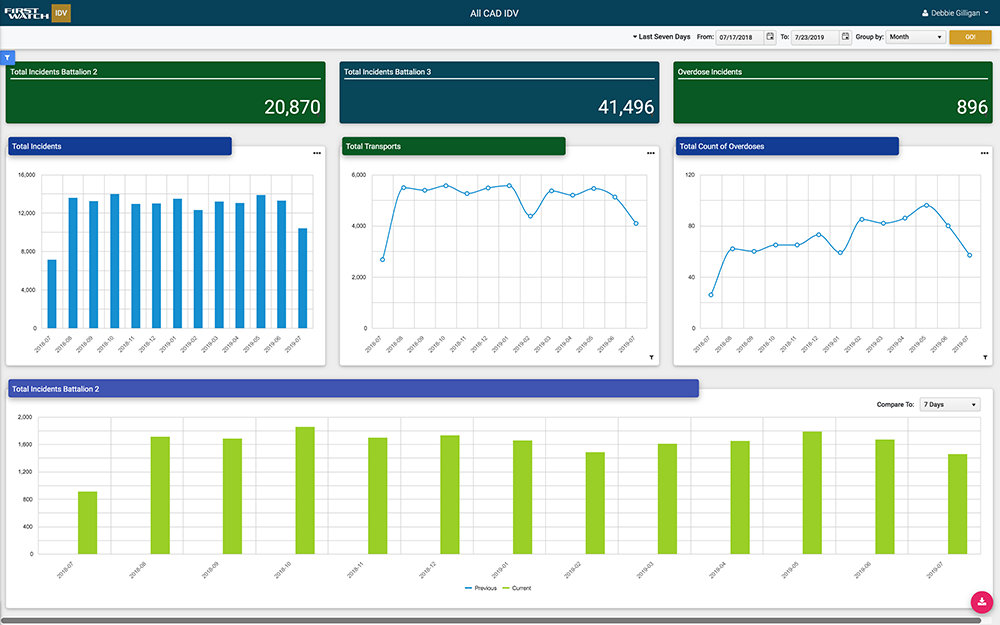This screenshot has width=1000, height=625.
Task: Click green 2019-02 bar in Battalion 2 chart
Action: point(595,503)
